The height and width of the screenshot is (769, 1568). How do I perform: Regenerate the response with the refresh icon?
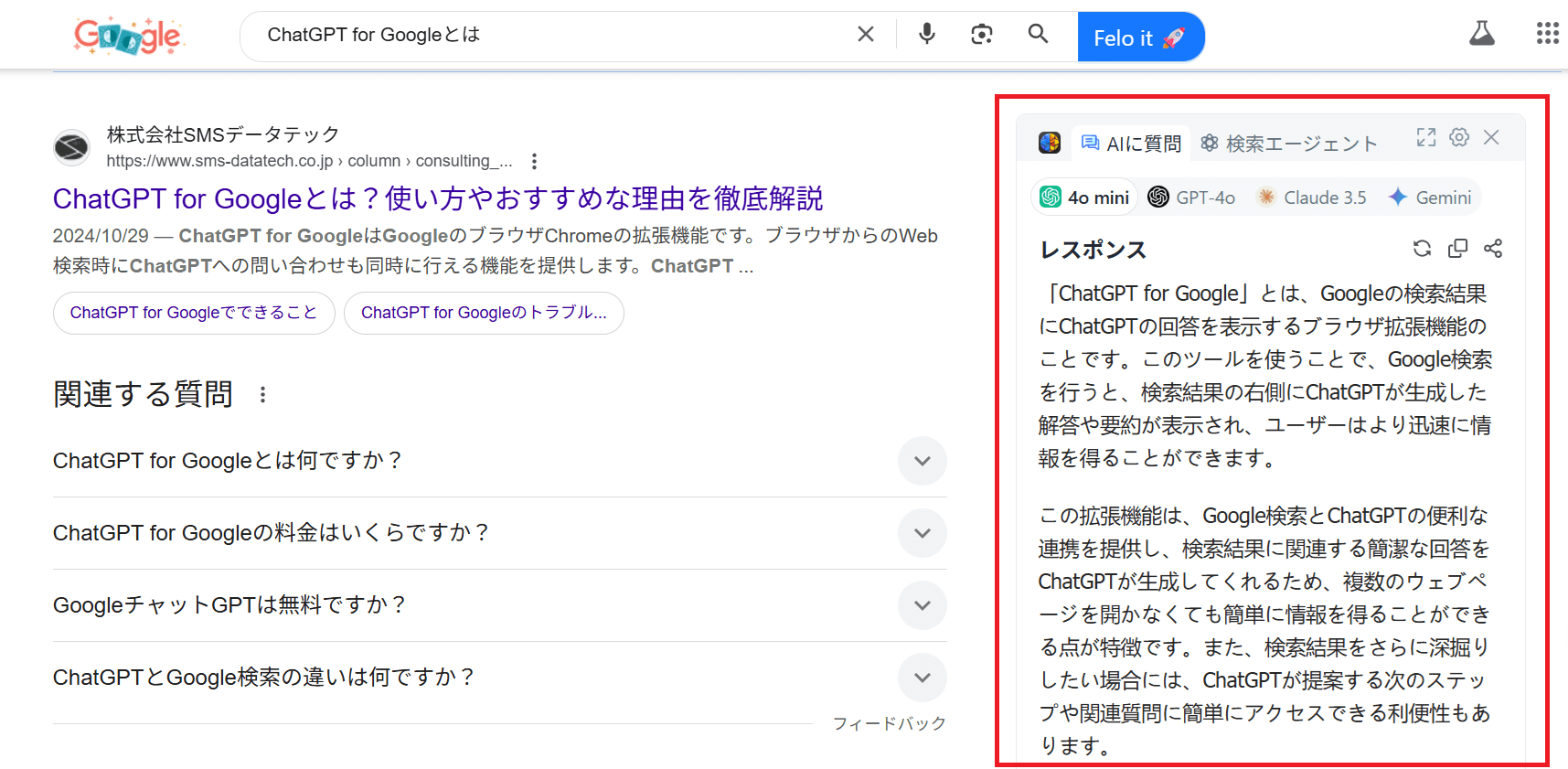click(1422, 249)
